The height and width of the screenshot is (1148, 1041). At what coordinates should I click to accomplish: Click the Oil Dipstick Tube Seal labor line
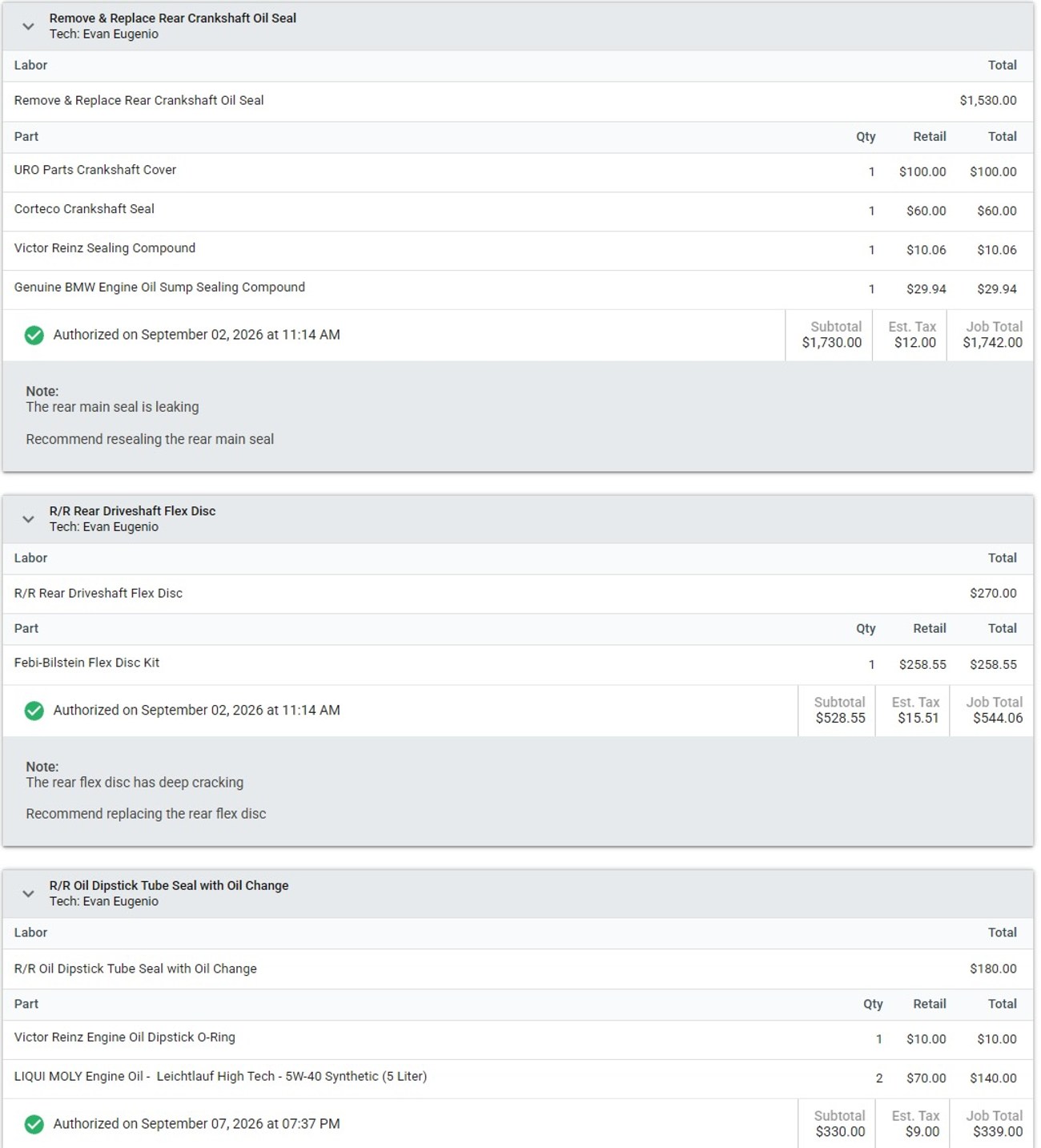coord(517,969)
